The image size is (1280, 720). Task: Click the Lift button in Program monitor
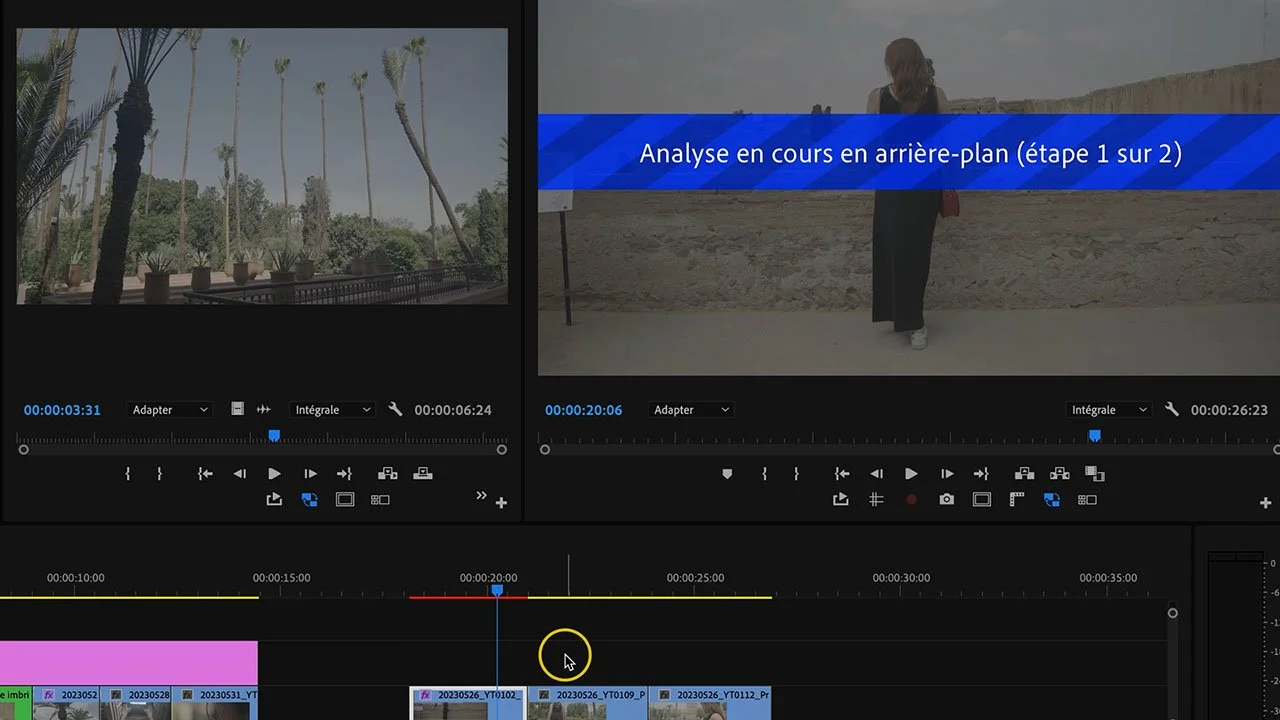(x=1024, y=474)
